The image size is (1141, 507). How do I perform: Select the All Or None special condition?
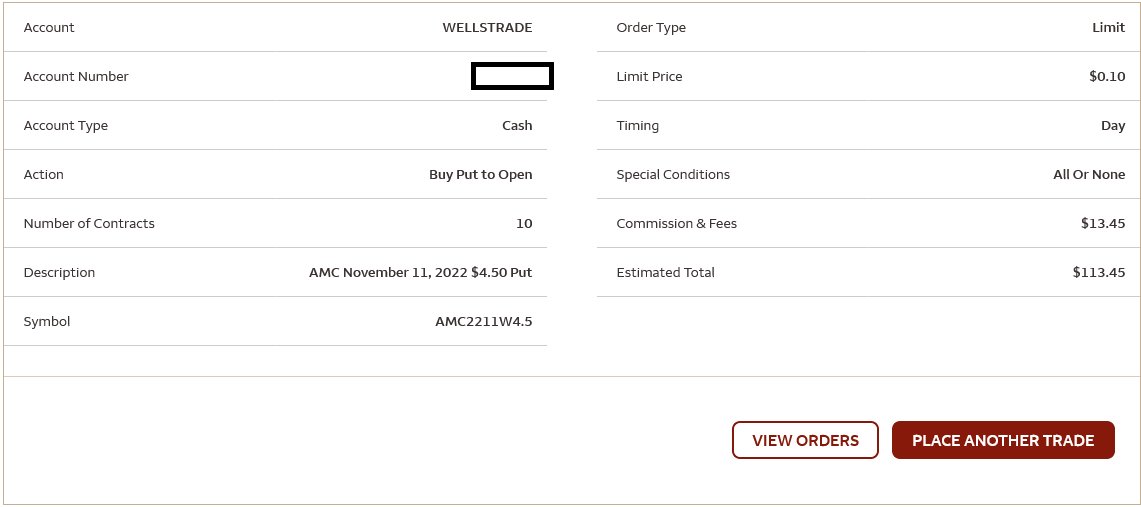pos(1089,175)
